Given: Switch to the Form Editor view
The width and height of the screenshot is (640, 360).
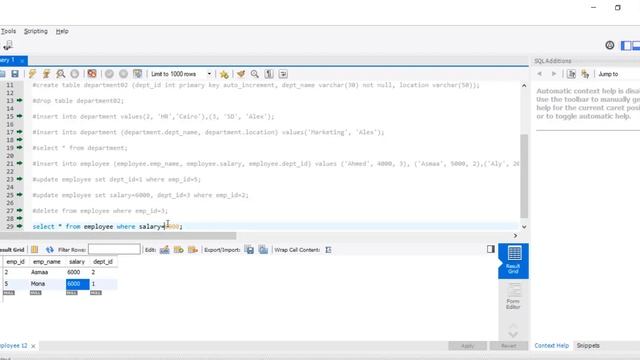Looking at the screenshot, I should coord(513,297).
